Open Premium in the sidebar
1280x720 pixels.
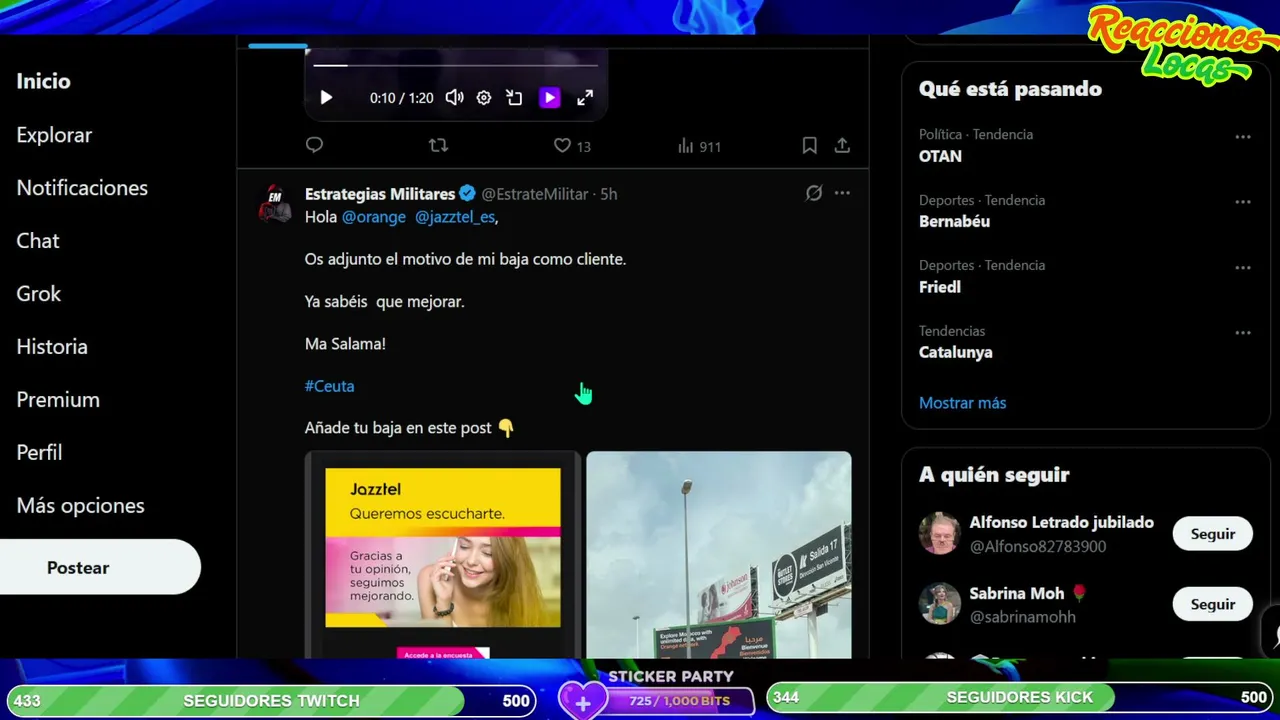point(58,400)
